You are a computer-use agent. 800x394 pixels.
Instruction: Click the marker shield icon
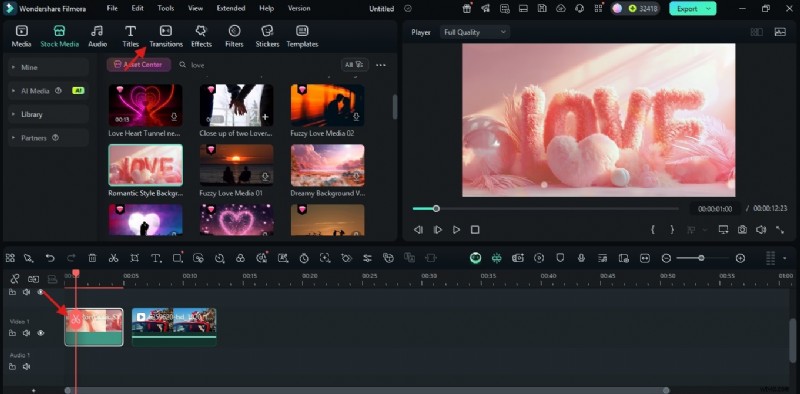560,258
